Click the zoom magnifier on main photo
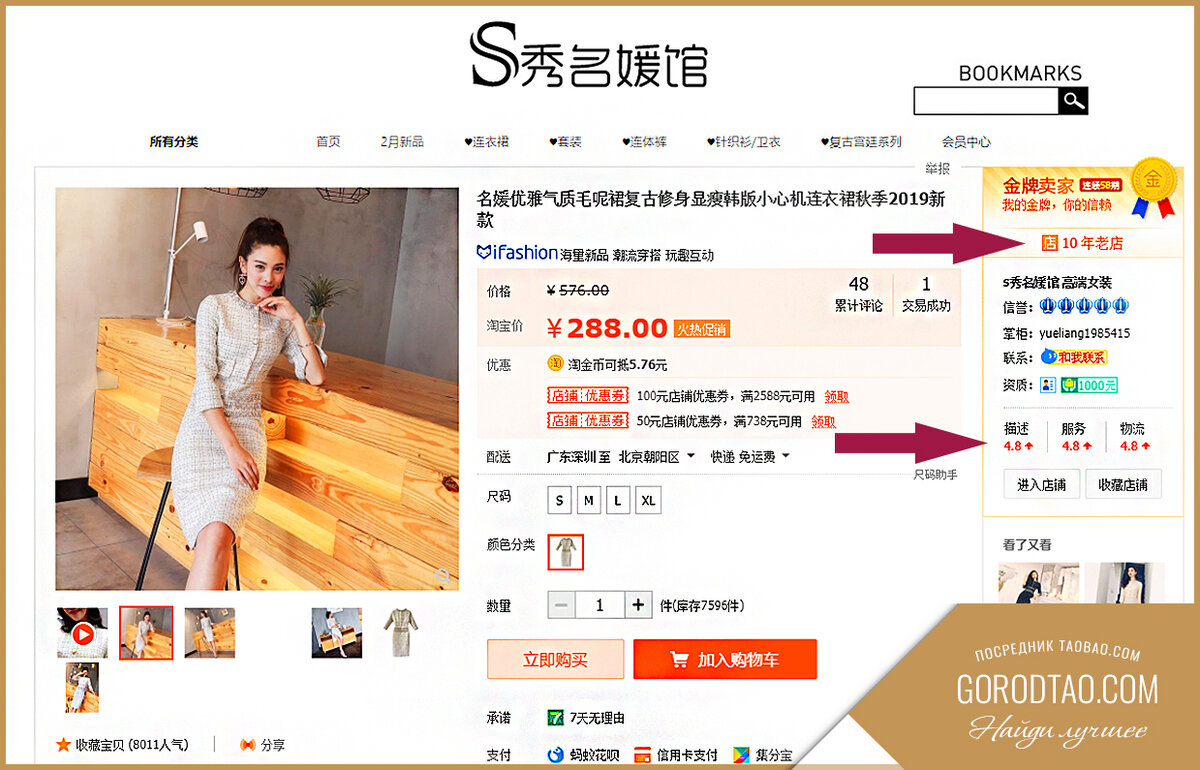Screen dimensions: 1200x770 click(x=441, y=574)
